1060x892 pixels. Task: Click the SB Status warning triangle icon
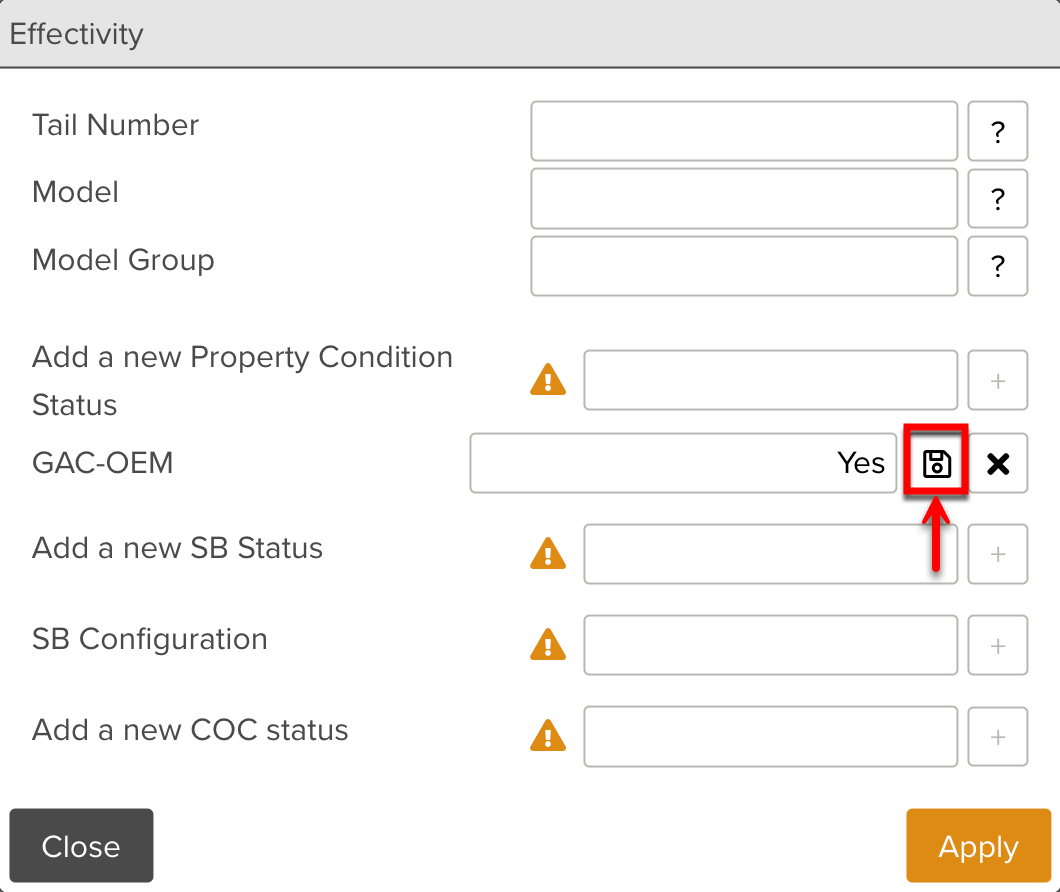coord(548,553)
